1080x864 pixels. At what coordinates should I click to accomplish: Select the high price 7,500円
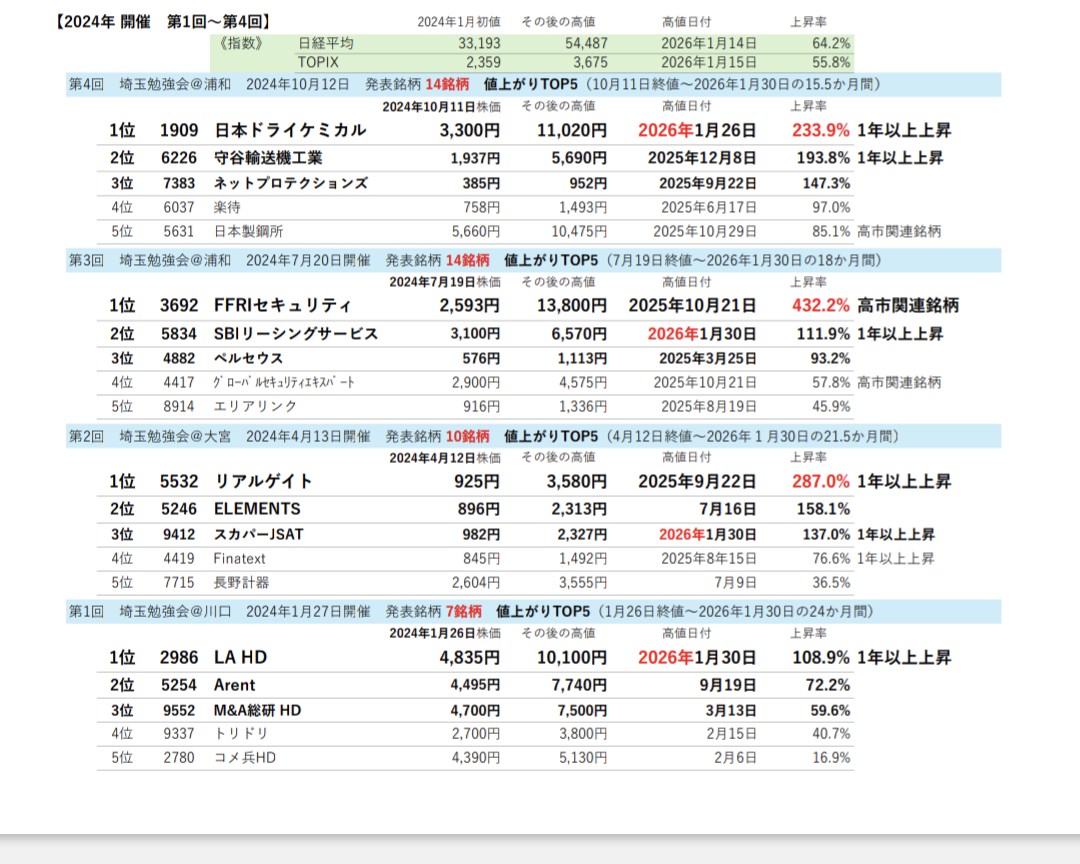click(582, 710)
